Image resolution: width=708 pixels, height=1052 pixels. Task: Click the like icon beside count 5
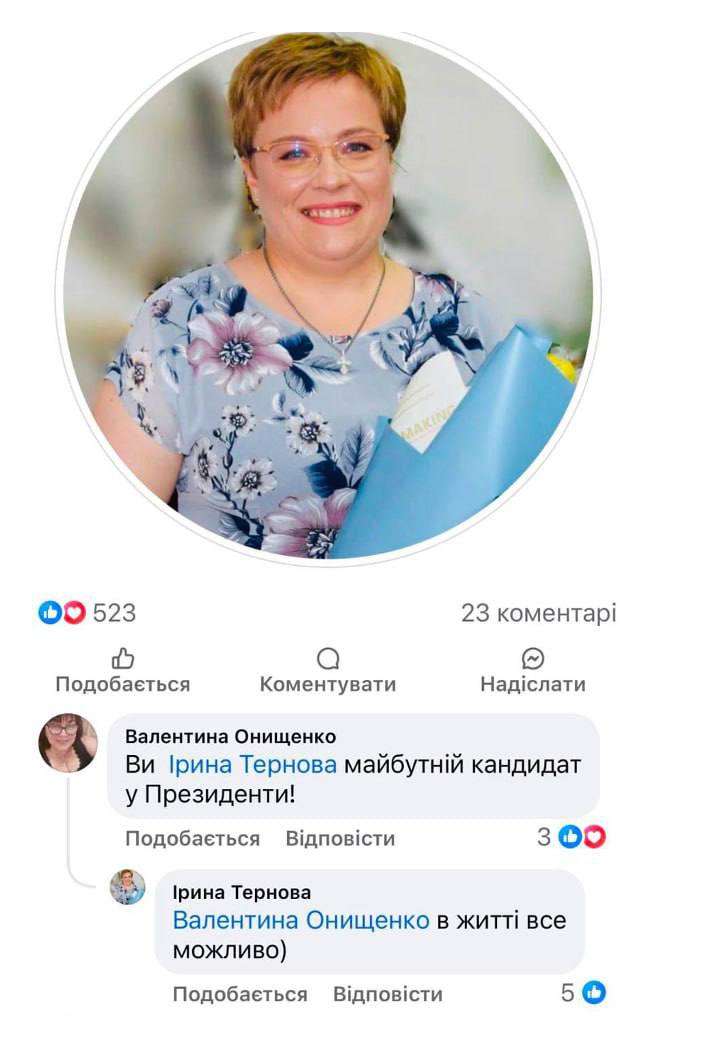(x=594, y=992)
